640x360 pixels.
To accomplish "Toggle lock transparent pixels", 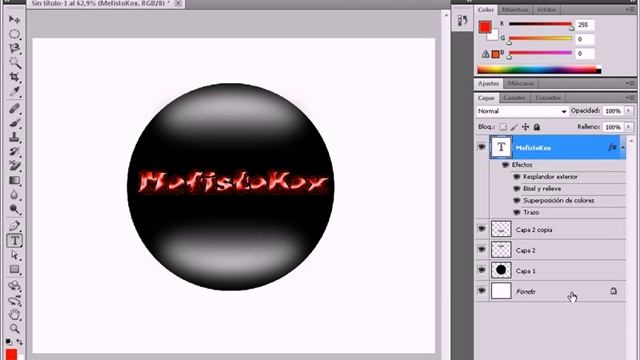I will click(503, 127).
